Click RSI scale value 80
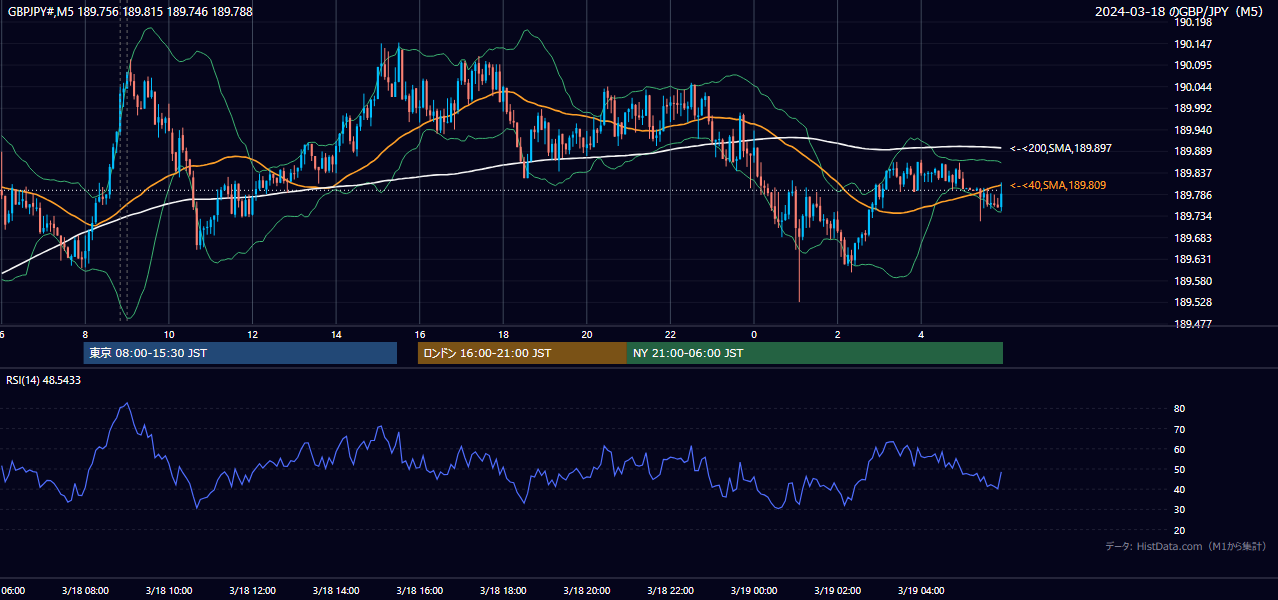The height and width of the screenshot is (600, 1278). point(1180,409)
